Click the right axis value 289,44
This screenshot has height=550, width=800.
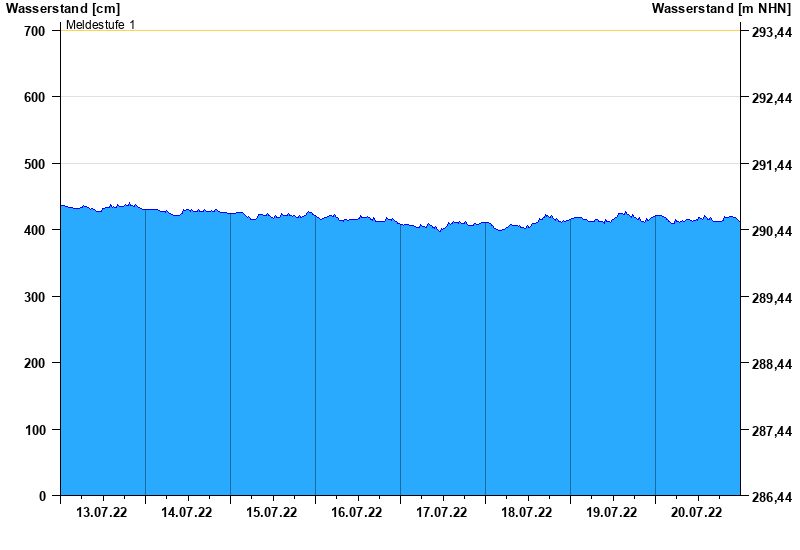point(772,298)
